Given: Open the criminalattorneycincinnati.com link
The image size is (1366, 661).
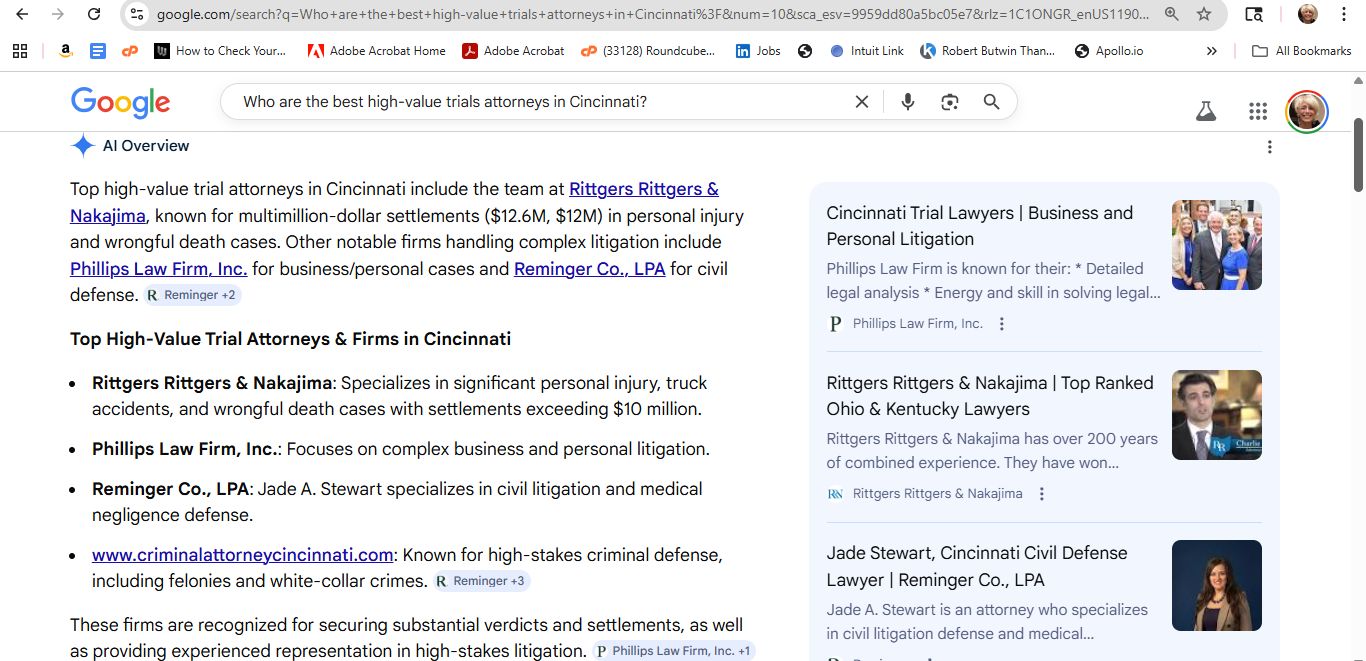Looking at the screenshot, I should pyautogui.click(x=243, y=555).
